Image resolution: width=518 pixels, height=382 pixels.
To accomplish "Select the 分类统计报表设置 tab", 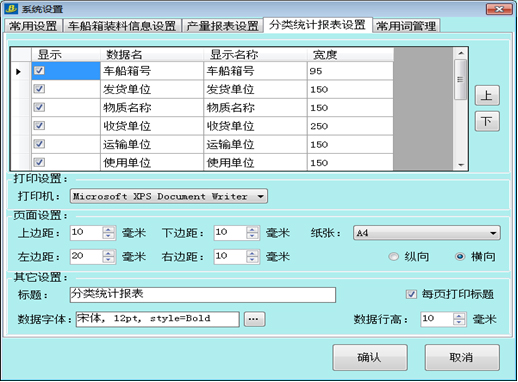I will pyautogui.click(x=317, y=25).
